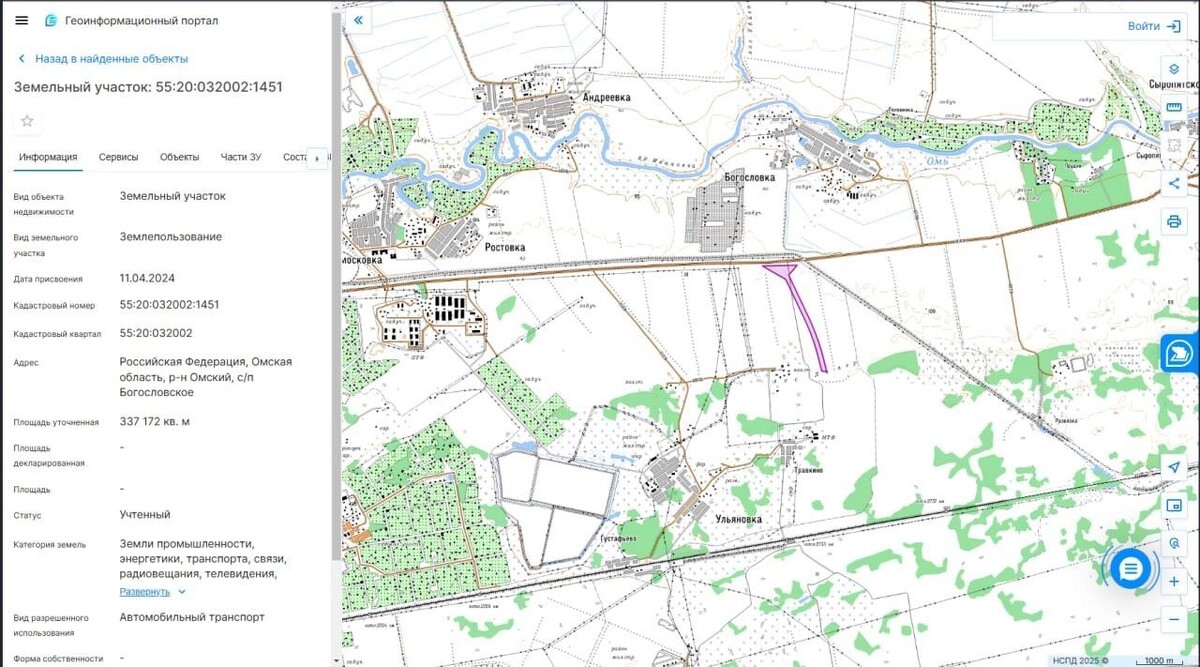Image resolution: width=1200 pixels, height=667 pixels.
Task: Select the ruler measurement tool
Action: pyautogui.click(x=1174, y=107)
